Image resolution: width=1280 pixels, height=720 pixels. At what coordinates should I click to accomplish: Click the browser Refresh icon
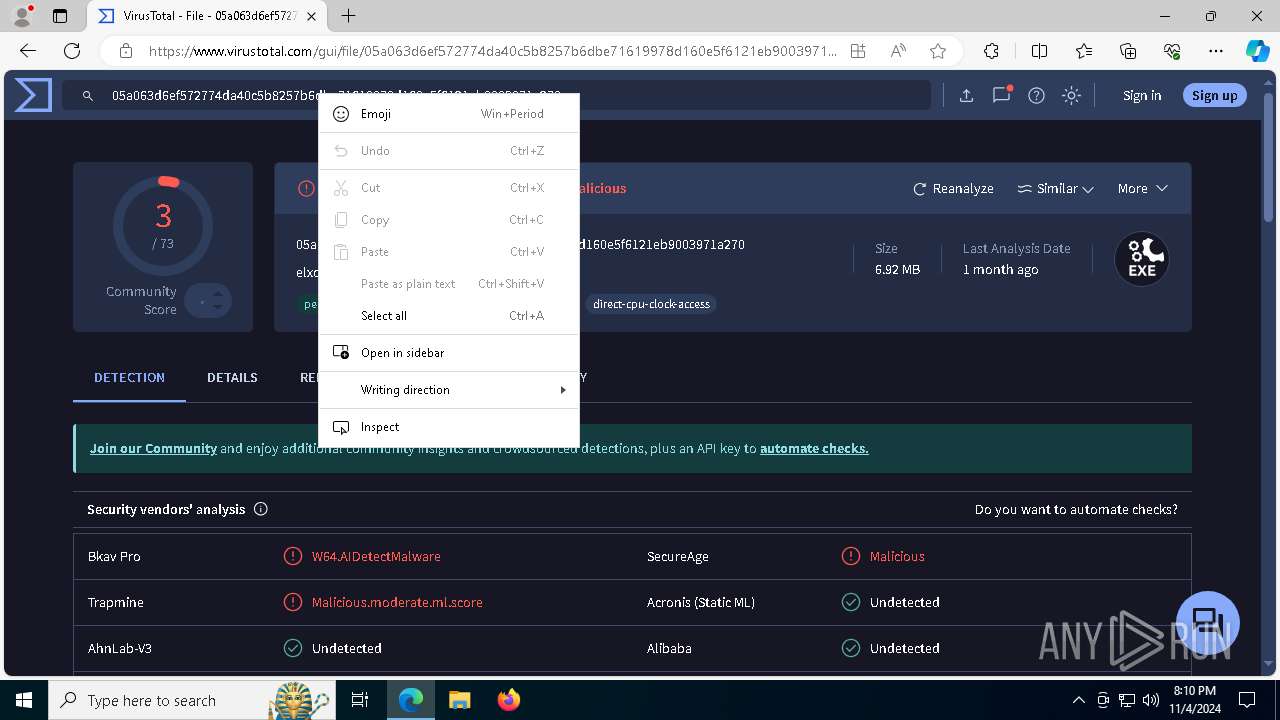pyautogui.click(x=72, y=51)
